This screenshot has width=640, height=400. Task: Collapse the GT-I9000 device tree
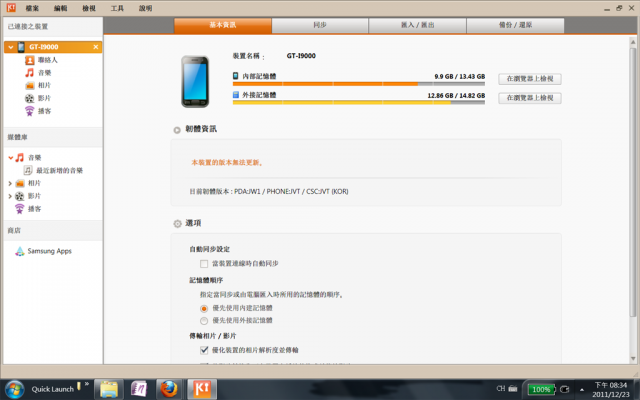(x=11, y=47)
